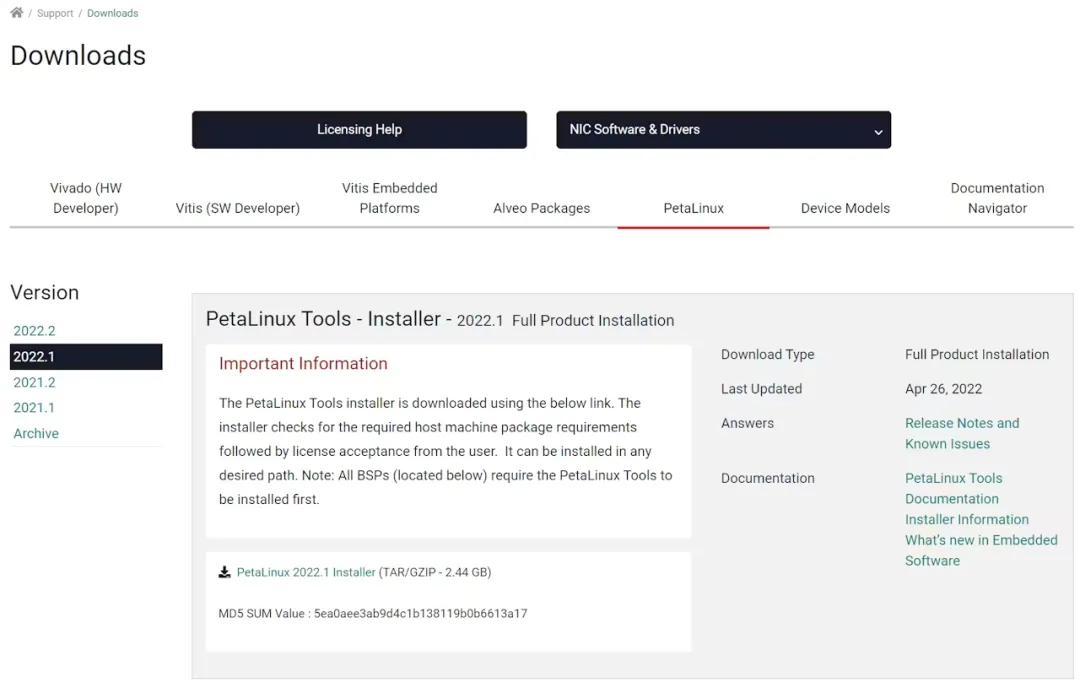Select version 2022.1 in the Version list

click(x=86, y=357)
